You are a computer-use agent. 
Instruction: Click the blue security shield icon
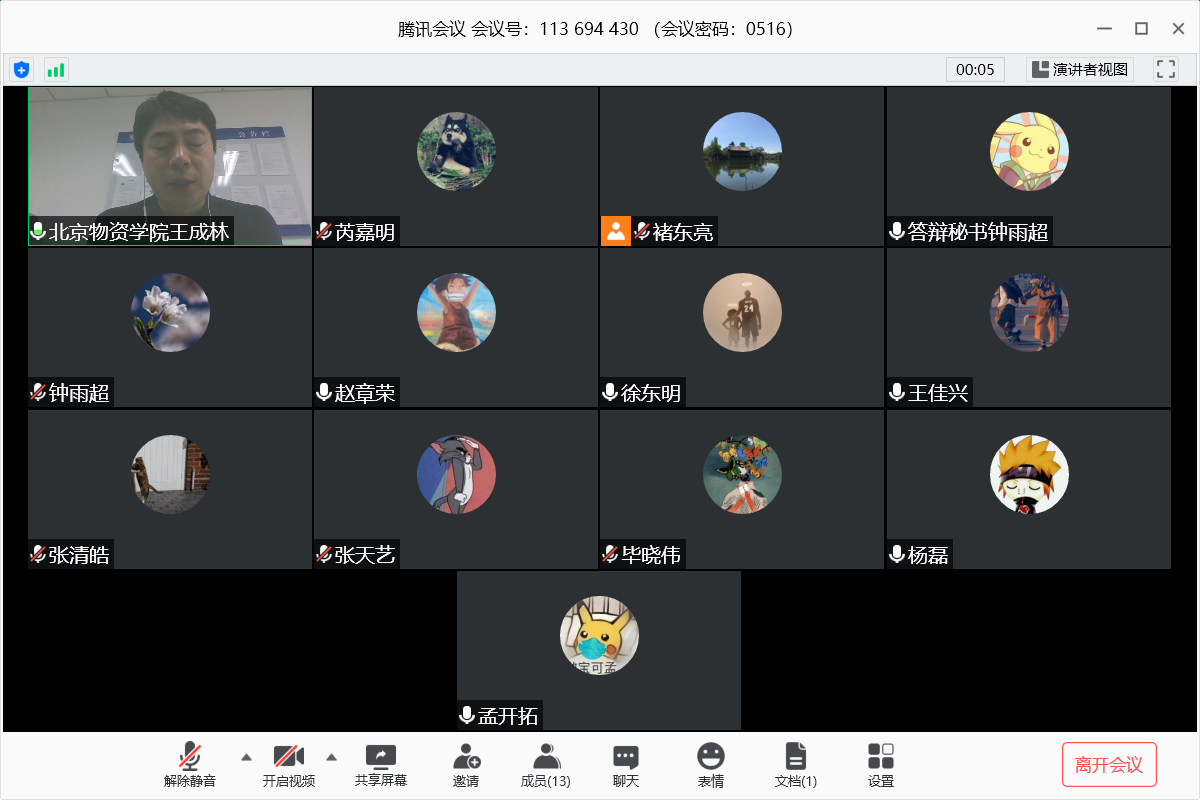21,70
